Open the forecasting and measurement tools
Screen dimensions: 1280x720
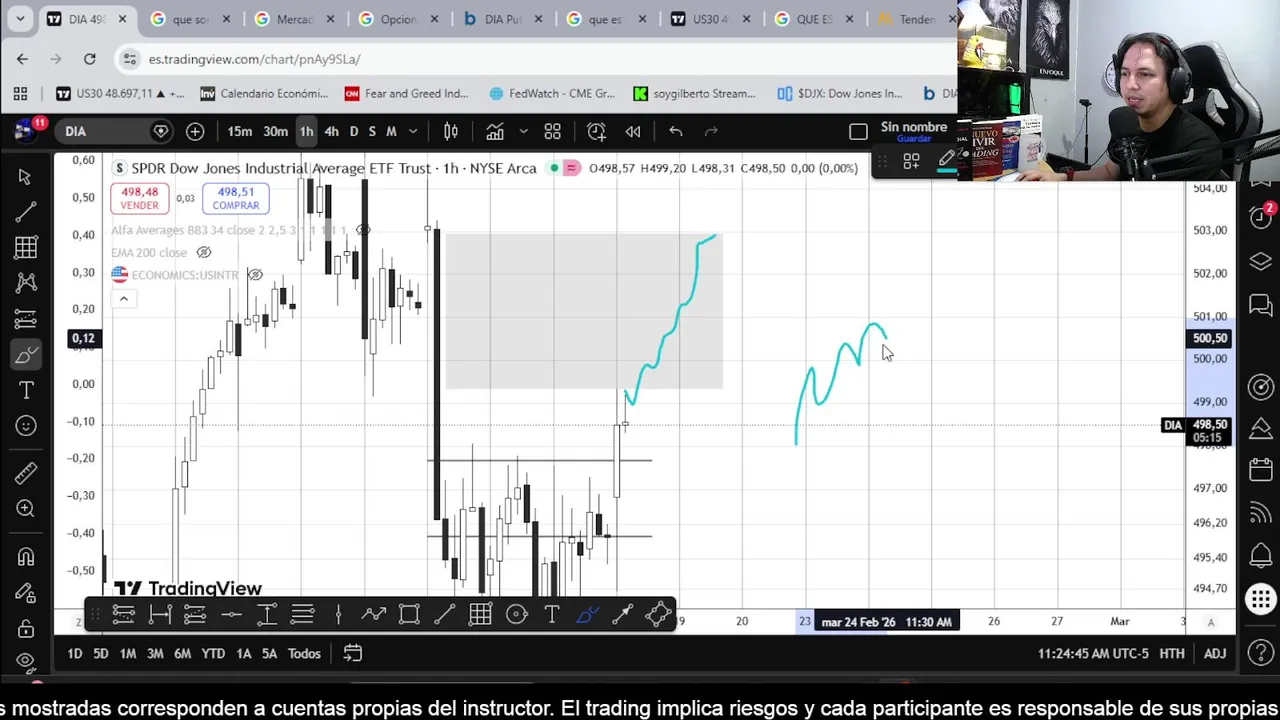25,319
